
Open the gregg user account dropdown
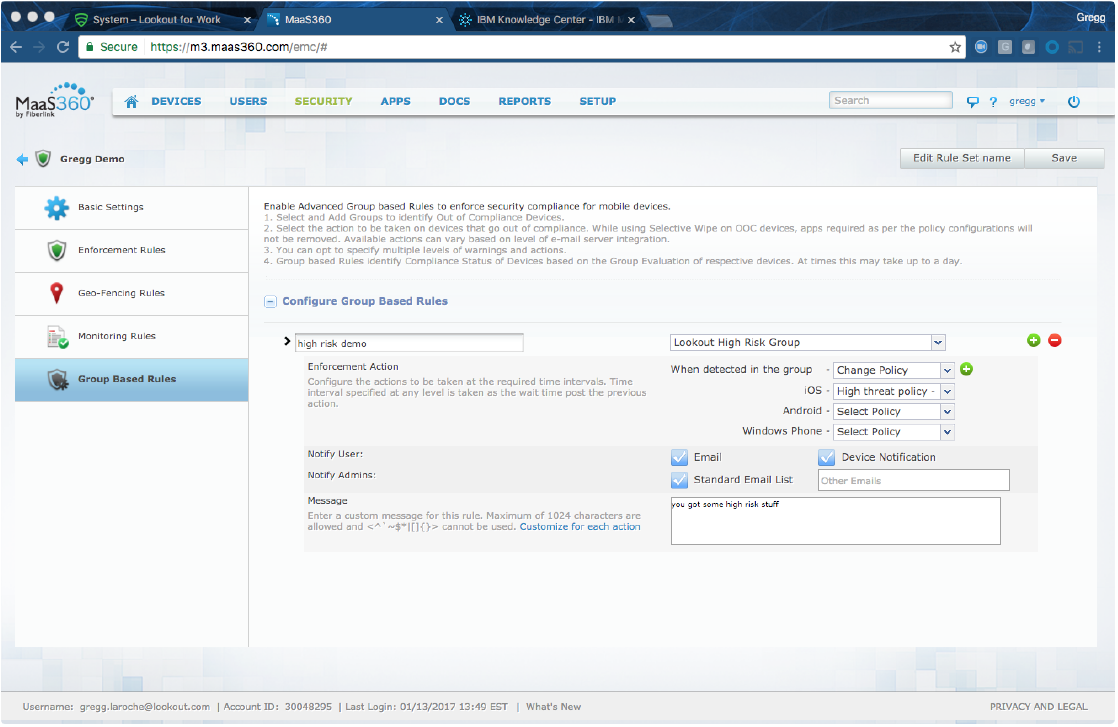point(1027,101)
